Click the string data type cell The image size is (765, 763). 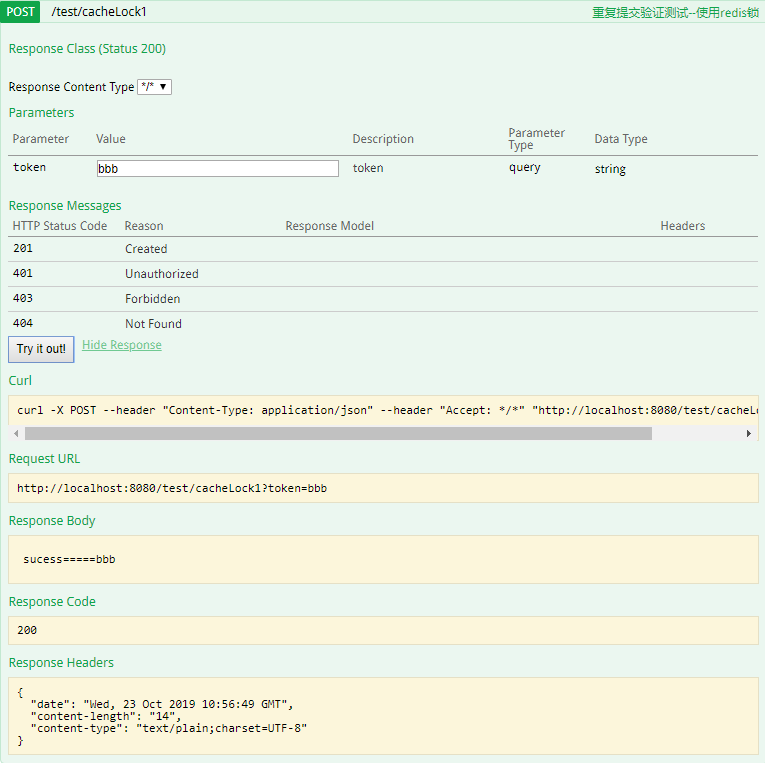[610, 169]
